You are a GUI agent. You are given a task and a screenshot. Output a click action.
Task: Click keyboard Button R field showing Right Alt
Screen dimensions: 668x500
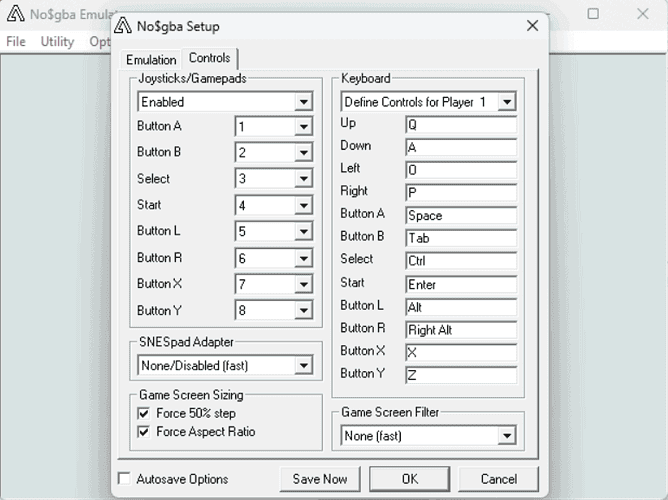pos(461,330)
